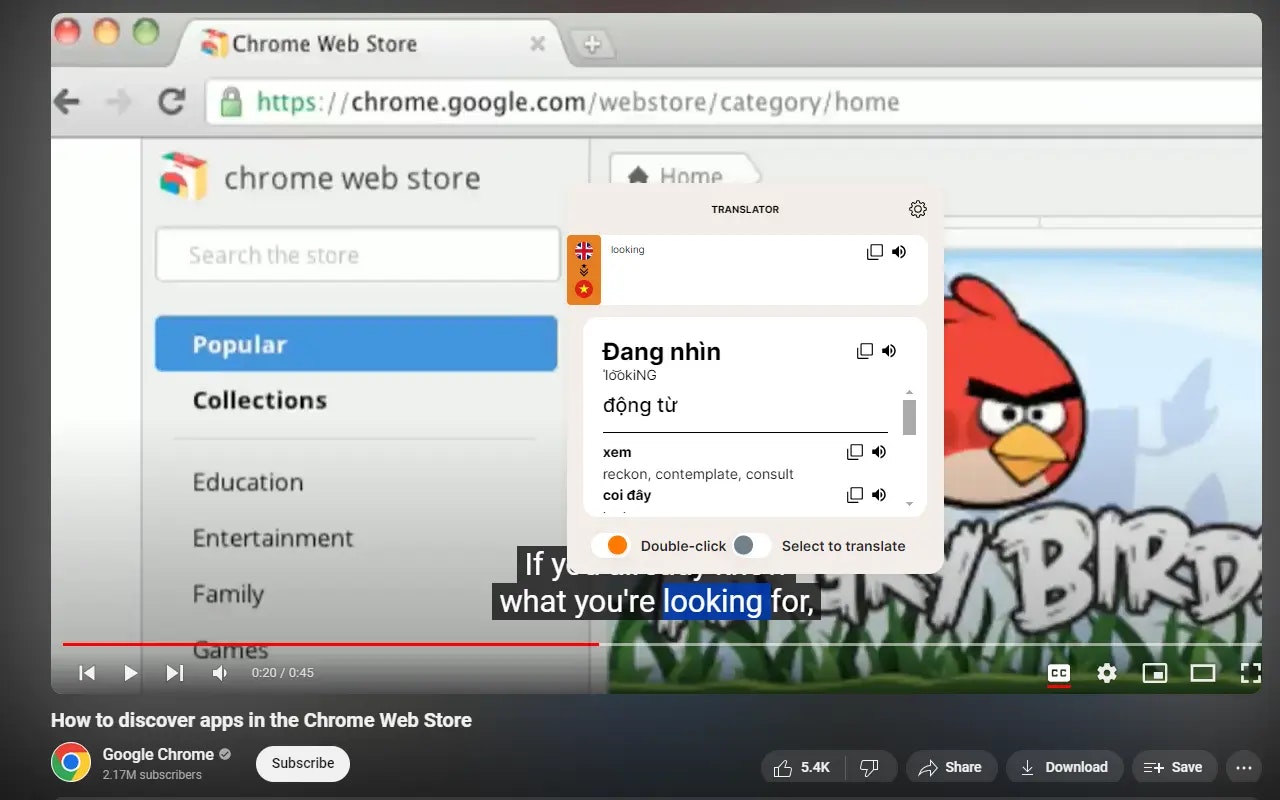This screenshot has width=1280, height=800.
Task: Enter full screen video mode
Action: (x=1250, y=673)
